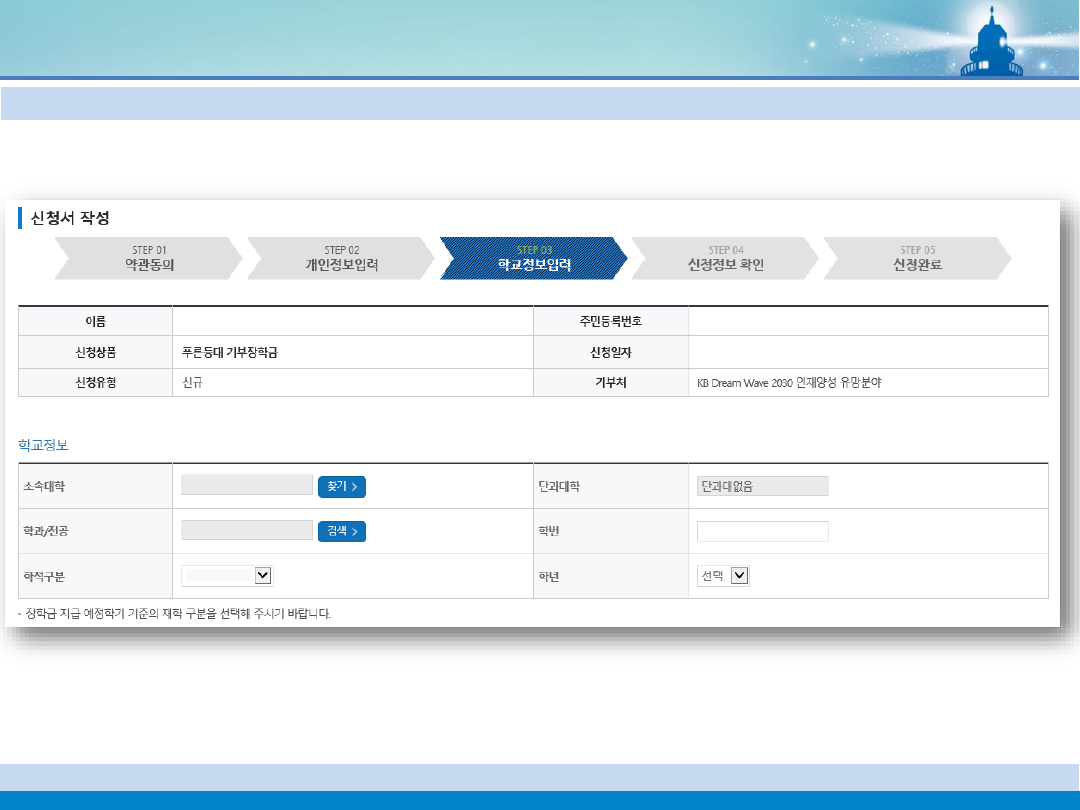The height and width of the screenshot is (810, 1080).
Task: Click the 장학금 지급 예정학기 notice text
Action: pos(175,613)
